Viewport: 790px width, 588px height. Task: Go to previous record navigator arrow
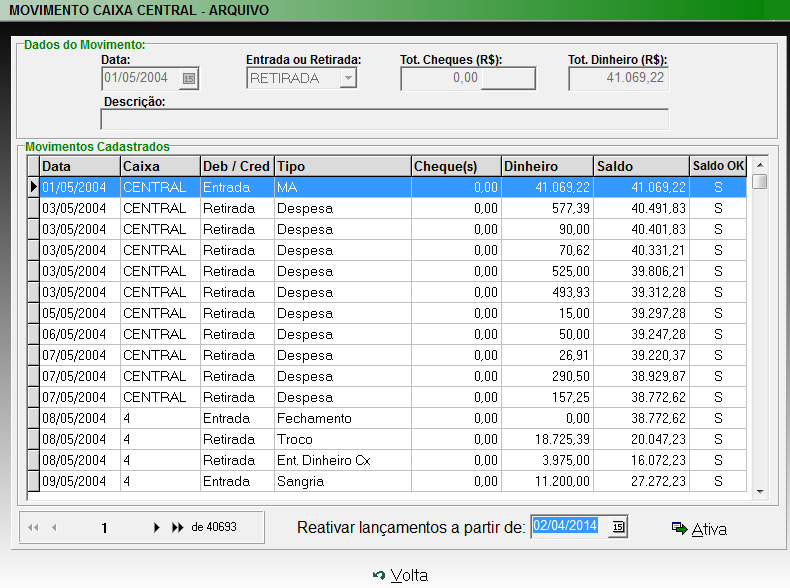[54, 528]
